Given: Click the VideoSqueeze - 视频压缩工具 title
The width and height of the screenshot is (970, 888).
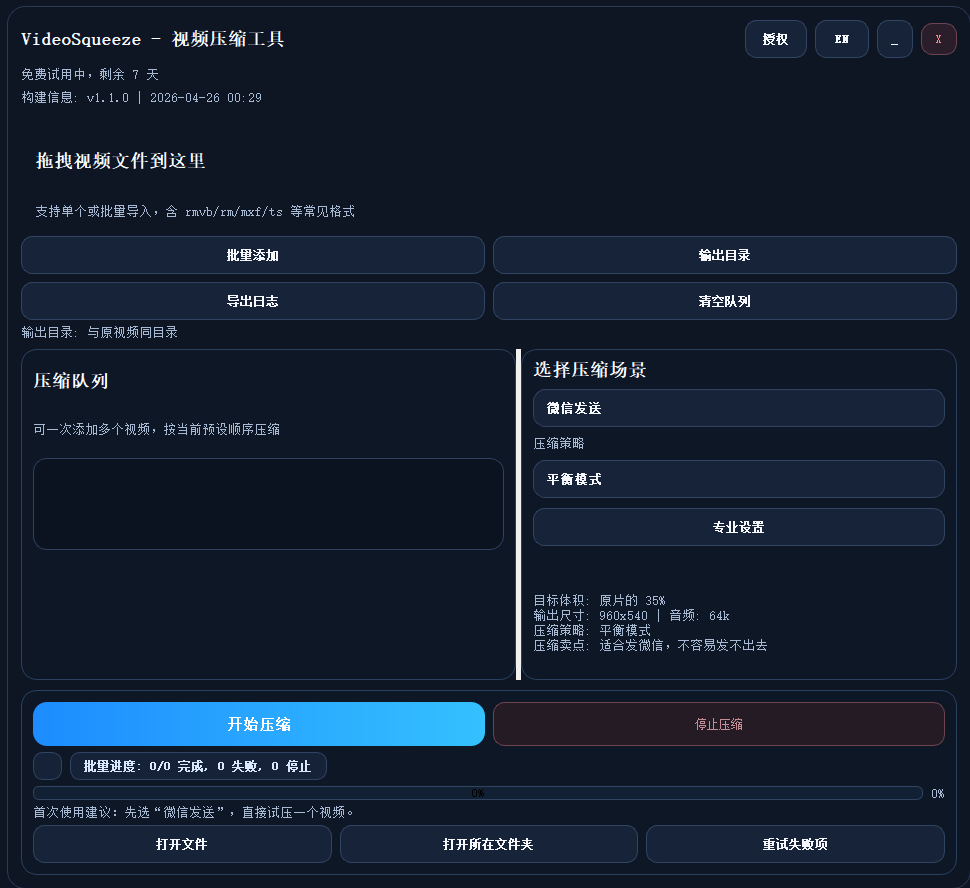Looking at the screenshot, I should click(x=153, y=39).
